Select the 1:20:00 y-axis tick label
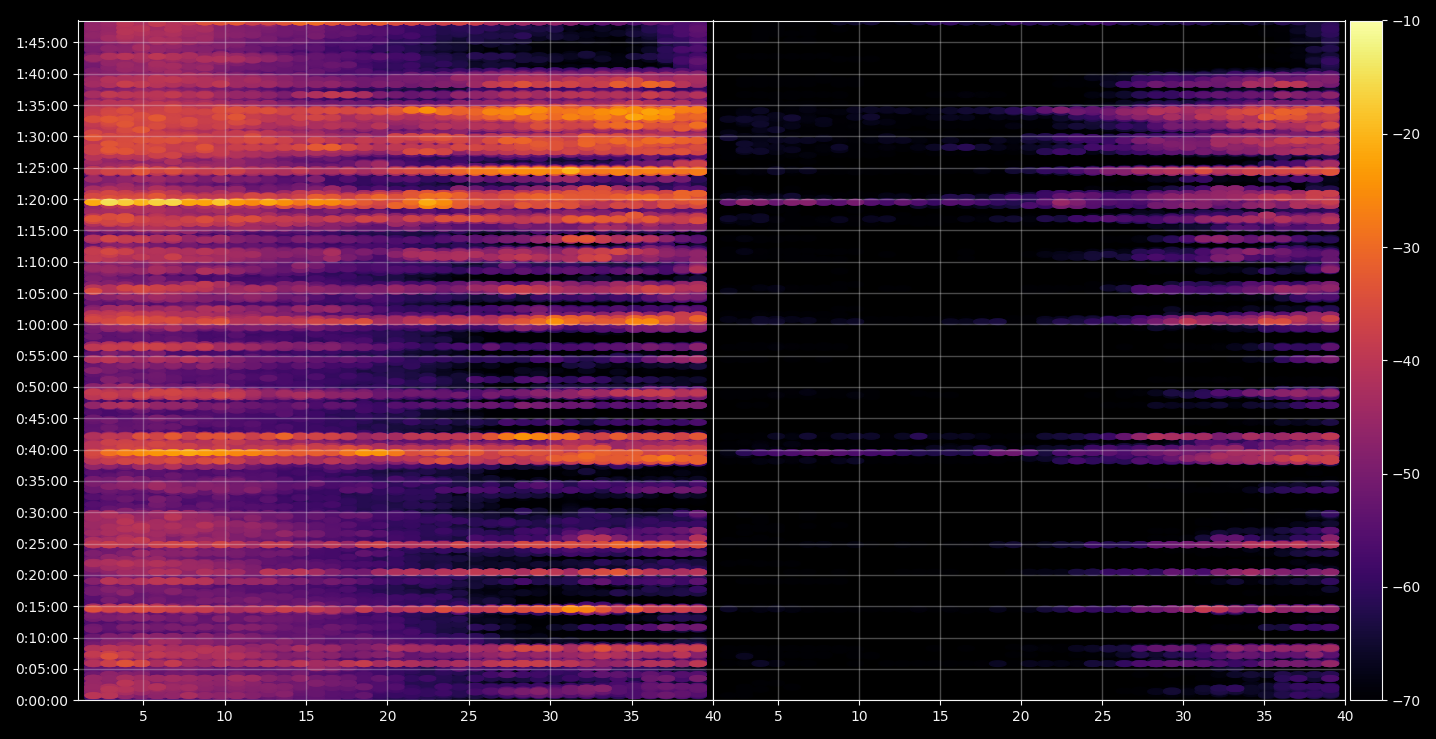 [43, 199]
